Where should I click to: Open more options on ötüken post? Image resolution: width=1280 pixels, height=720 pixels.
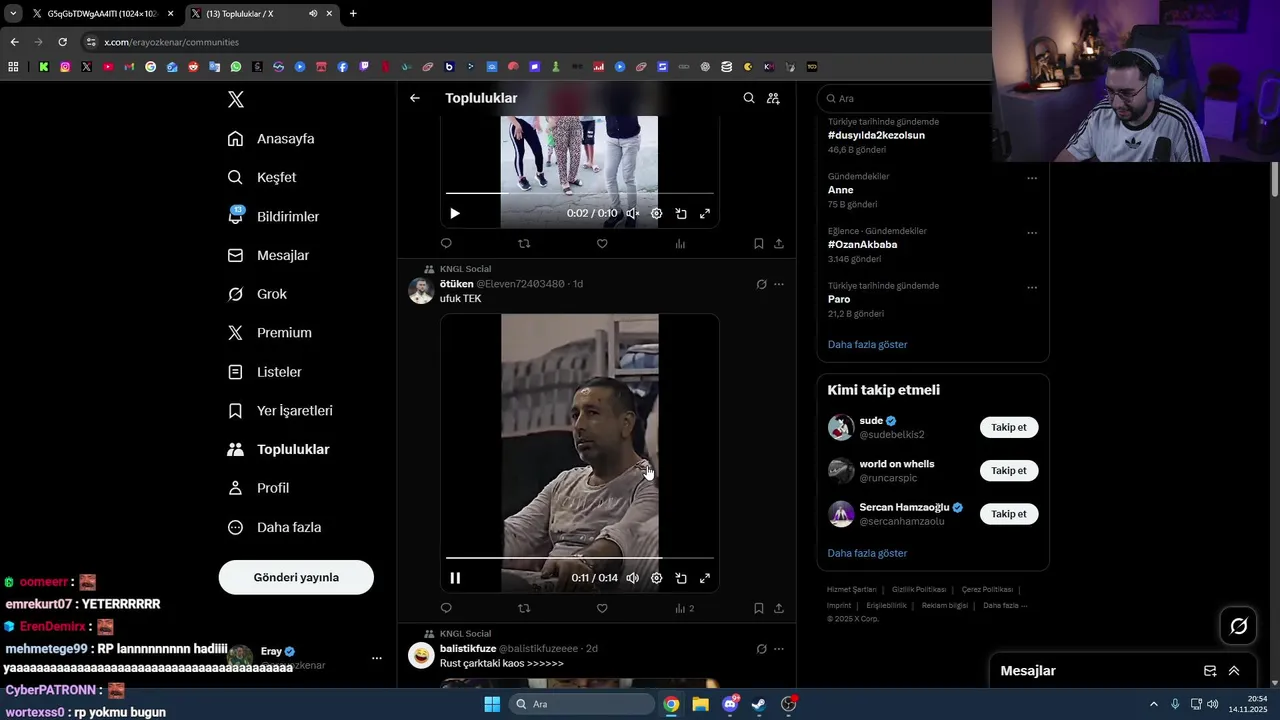click(x=779, y=284)
